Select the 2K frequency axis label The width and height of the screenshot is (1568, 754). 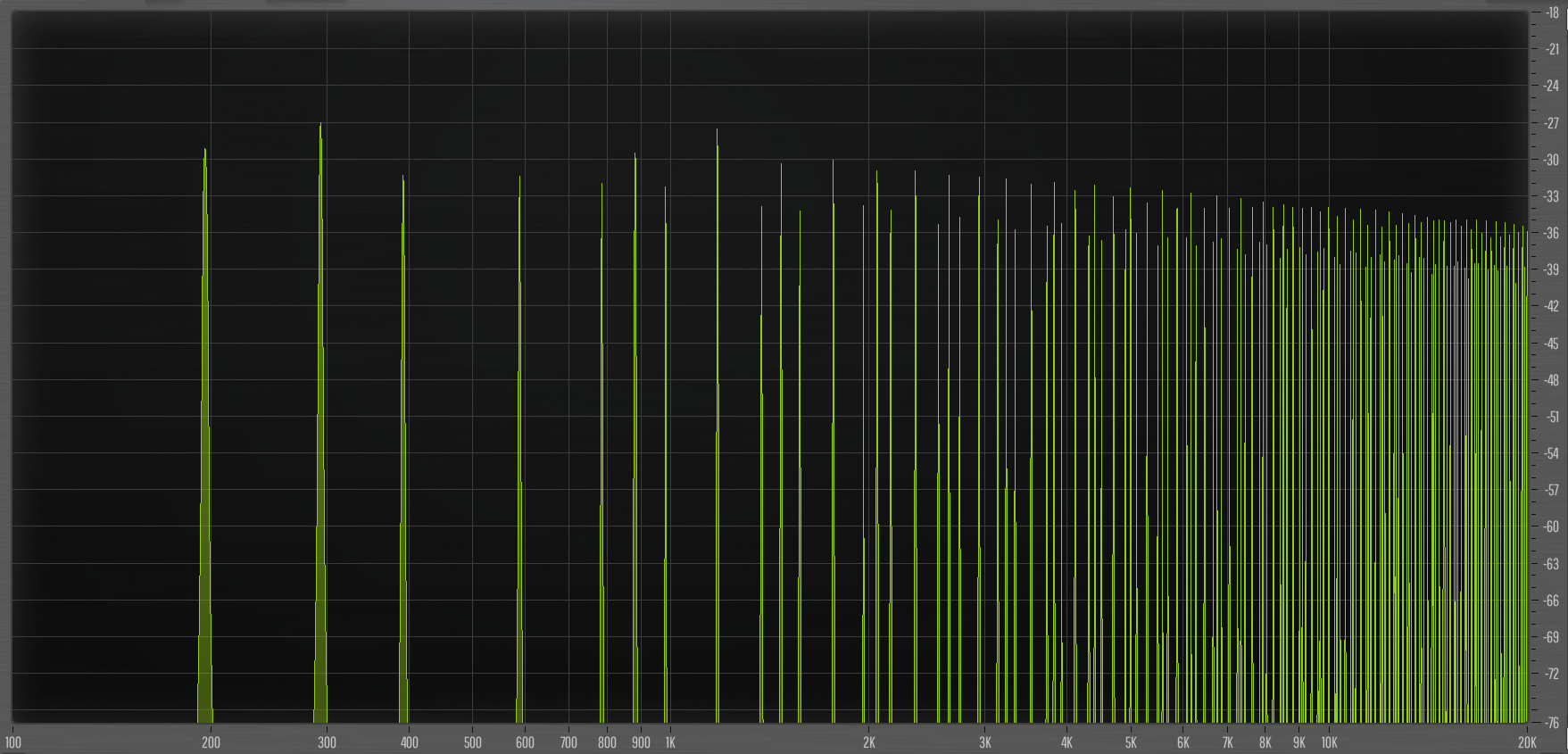click(x=868, y=742)
